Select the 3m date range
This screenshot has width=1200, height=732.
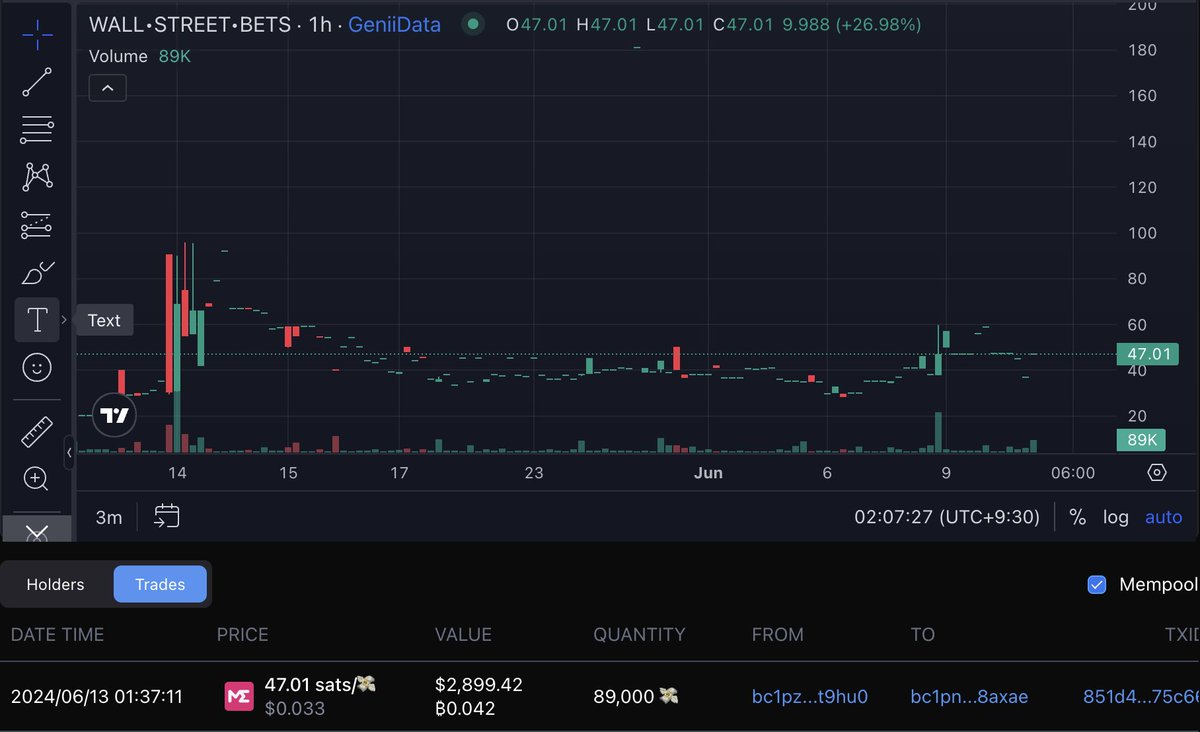(109, 517)
